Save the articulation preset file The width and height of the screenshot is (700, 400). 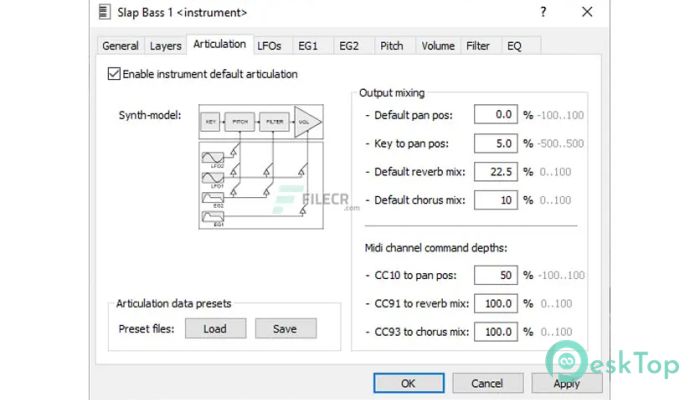pyautogui.click(x=286, y=329)
